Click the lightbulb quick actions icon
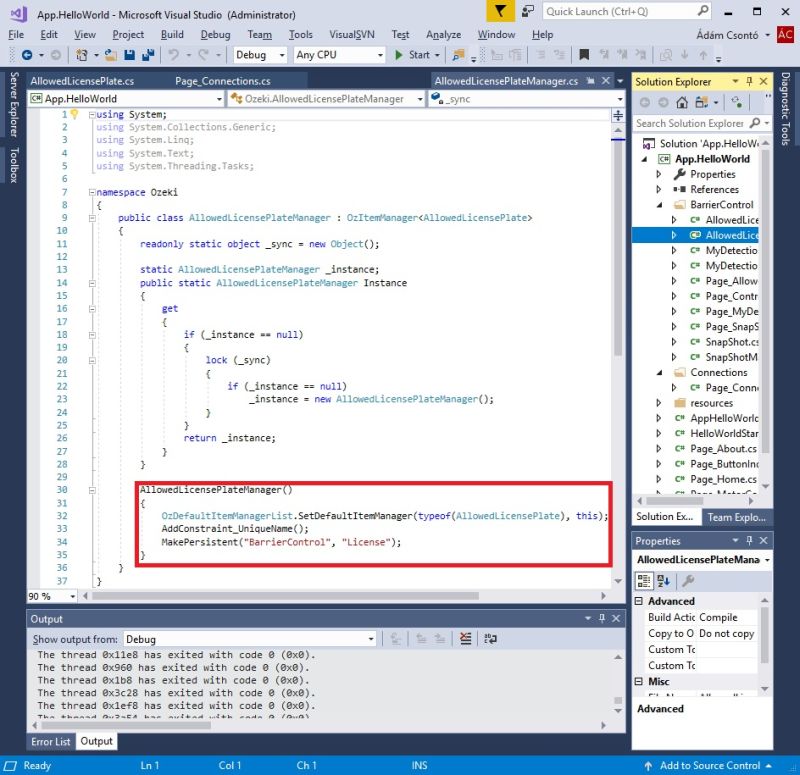The width and height of the screenshot is (800, 775). click(x=73, y=114)
